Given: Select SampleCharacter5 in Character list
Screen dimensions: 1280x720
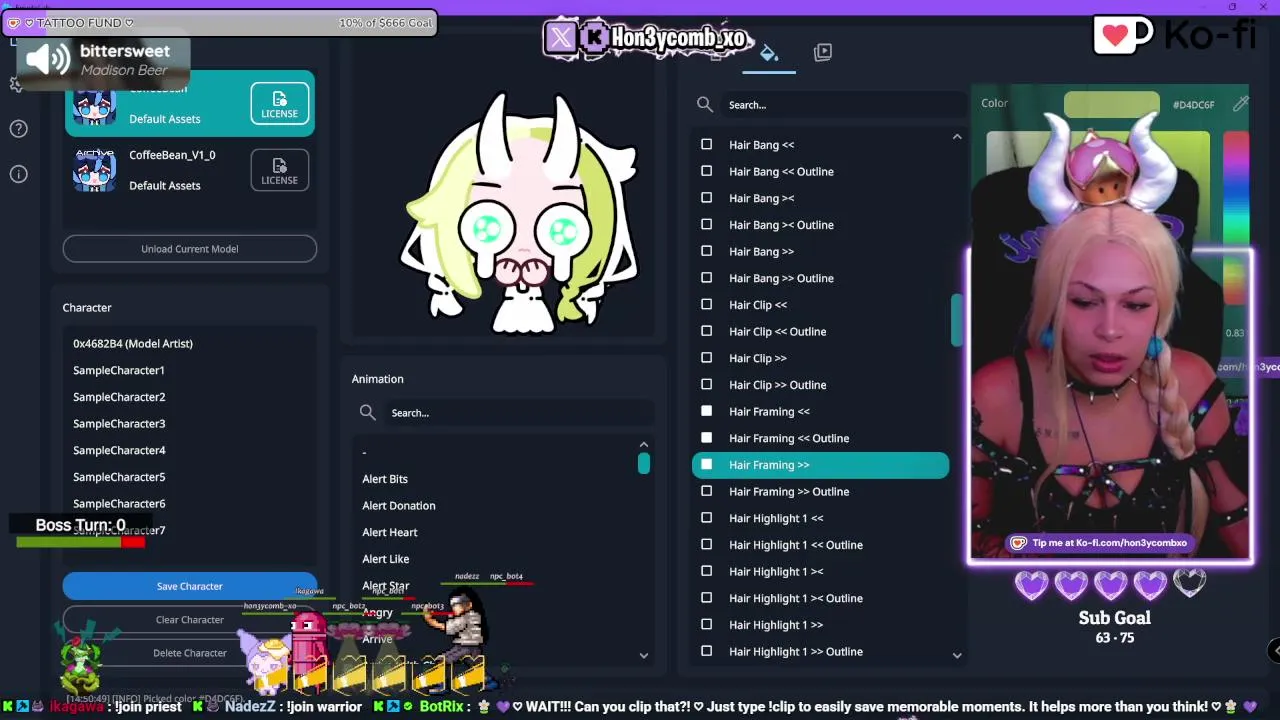Looking at the screenshot, I should [x=119, y=477].
